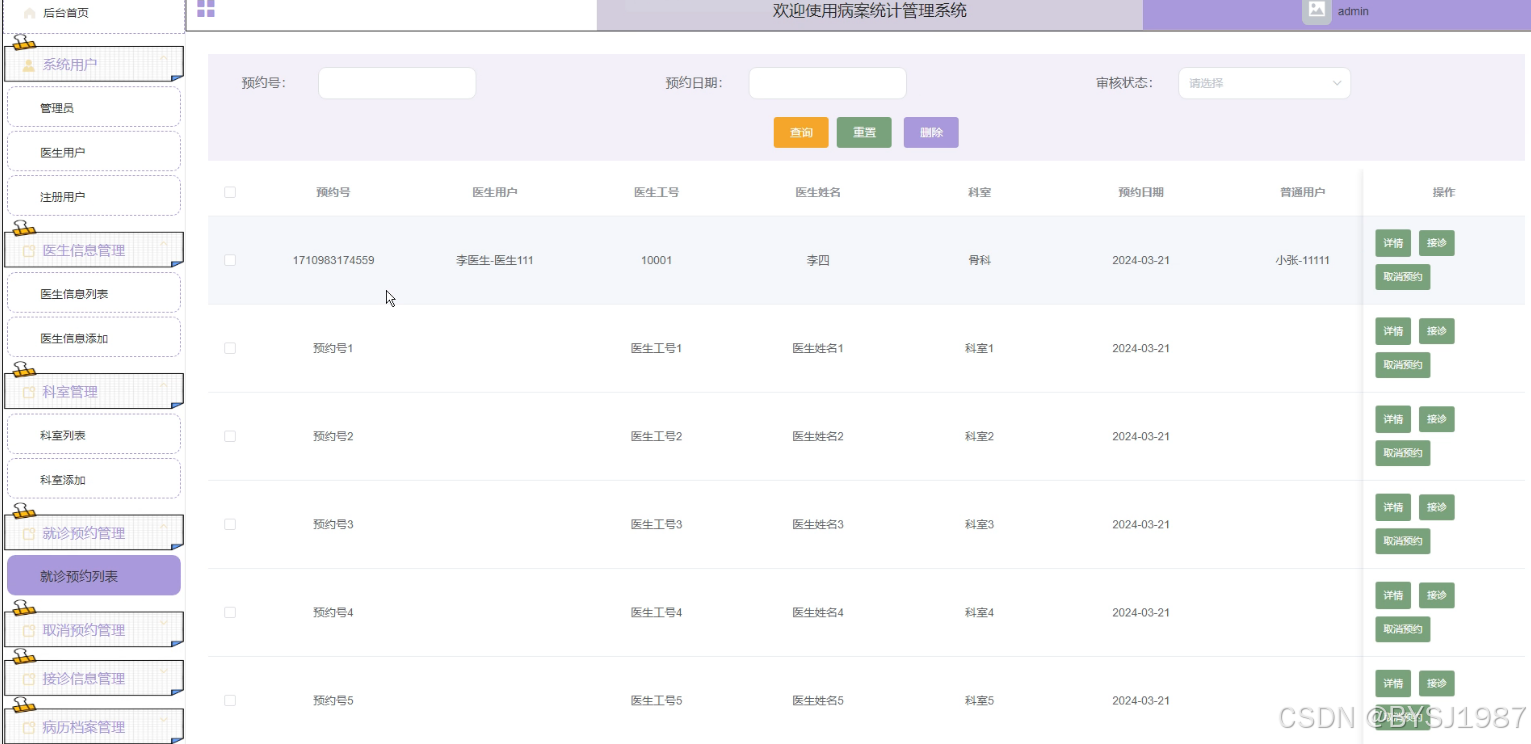The width and height of the screenshot is (1531, 744).
Task: Click the purple 删除 button
Action: coord(931,133)
